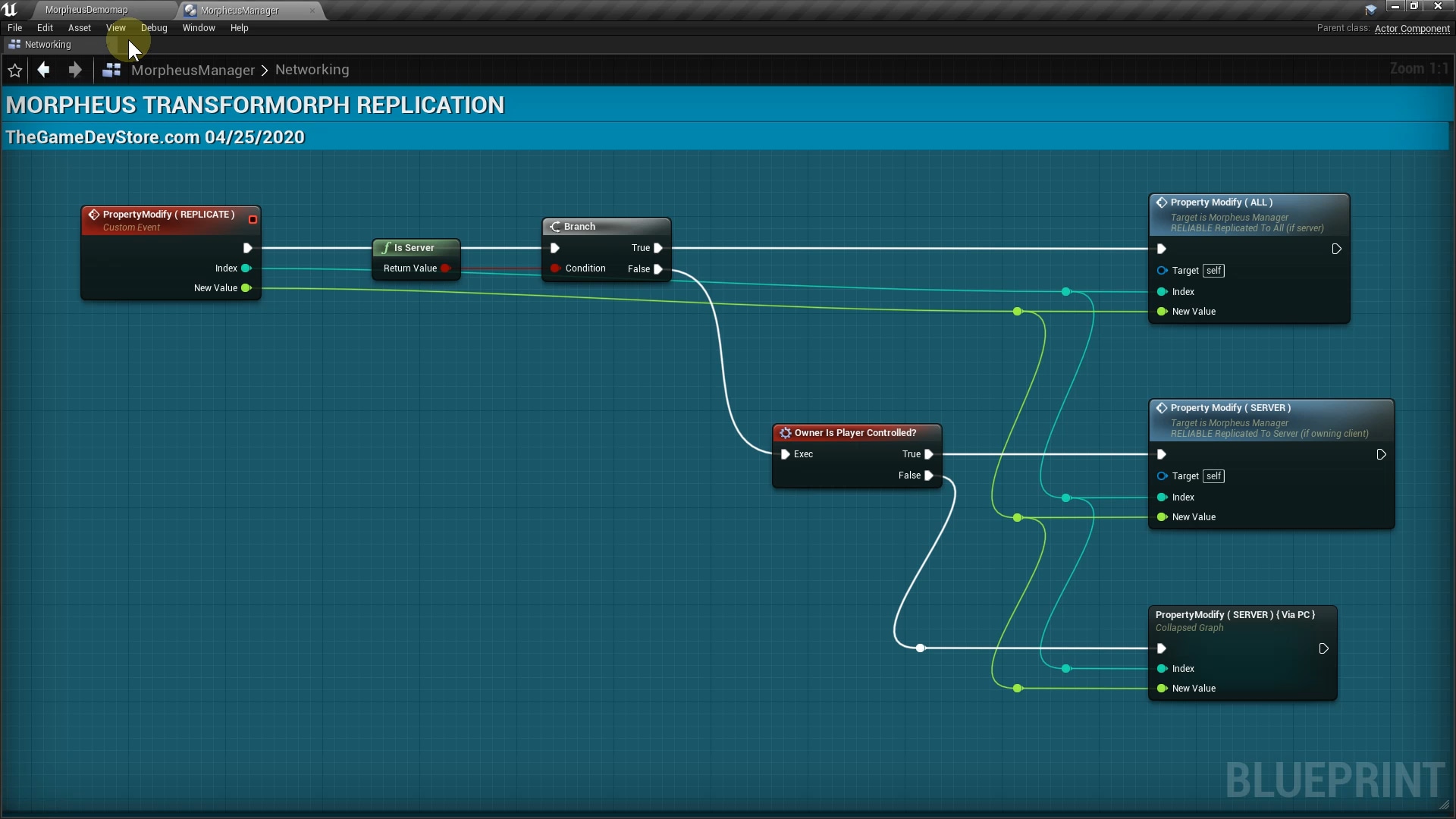
Task: Click the red event icon on PropertyModify REPLICATE node
Action: point(94,214)
